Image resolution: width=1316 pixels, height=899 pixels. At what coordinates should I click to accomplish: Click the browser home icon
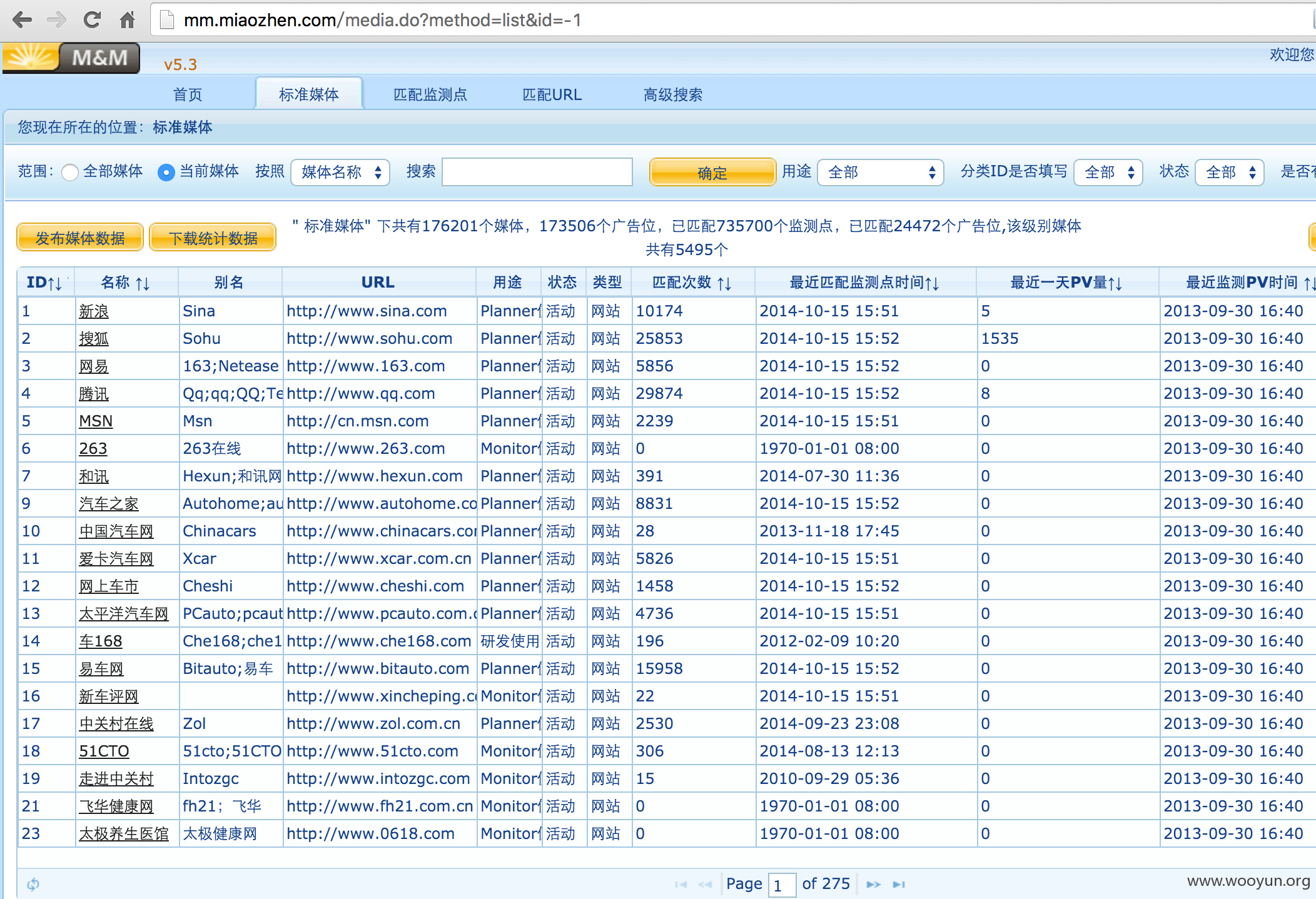pos(127,20)
